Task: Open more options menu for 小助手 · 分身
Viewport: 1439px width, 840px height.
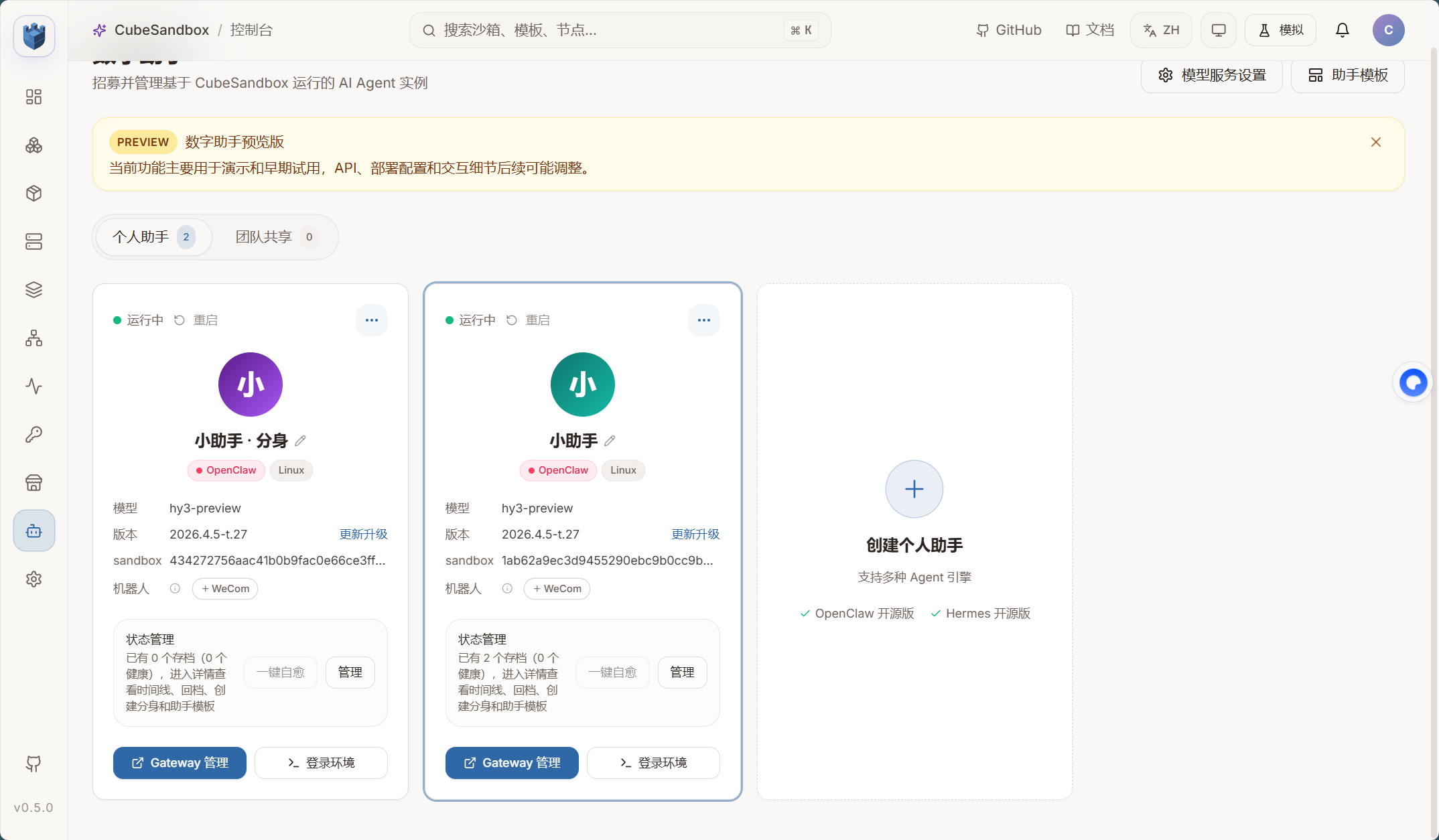Action: click(x=372, y=320)
